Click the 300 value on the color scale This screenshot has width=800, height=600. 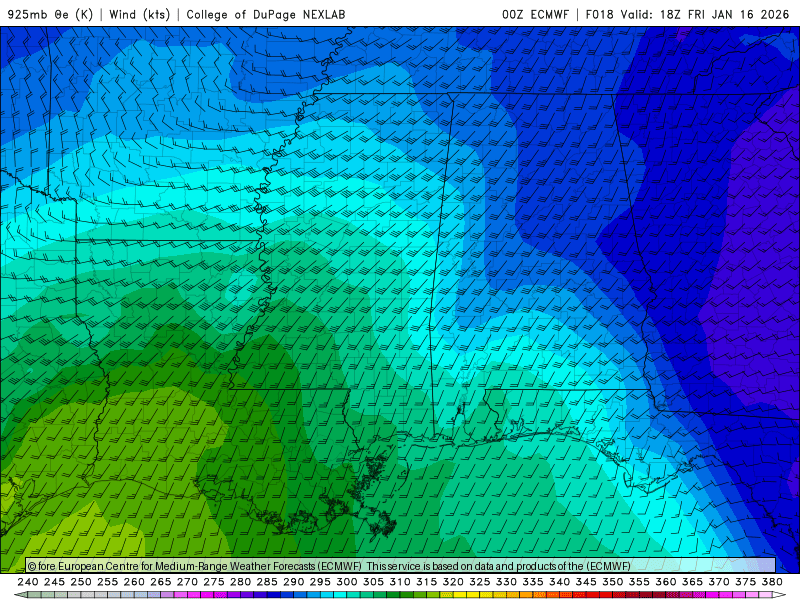[347, 582]
